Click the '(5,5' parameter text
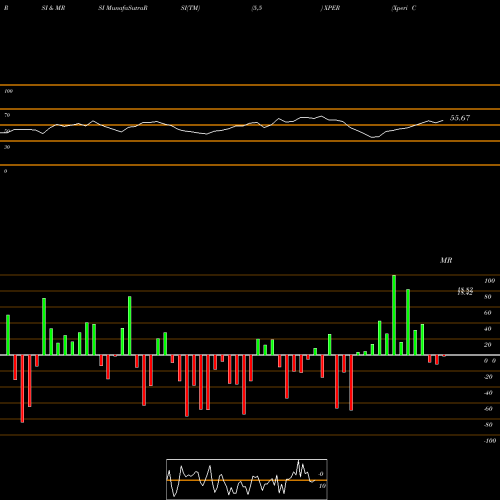Viewport: 500px width, 500px height. click(x=257, y=8)
